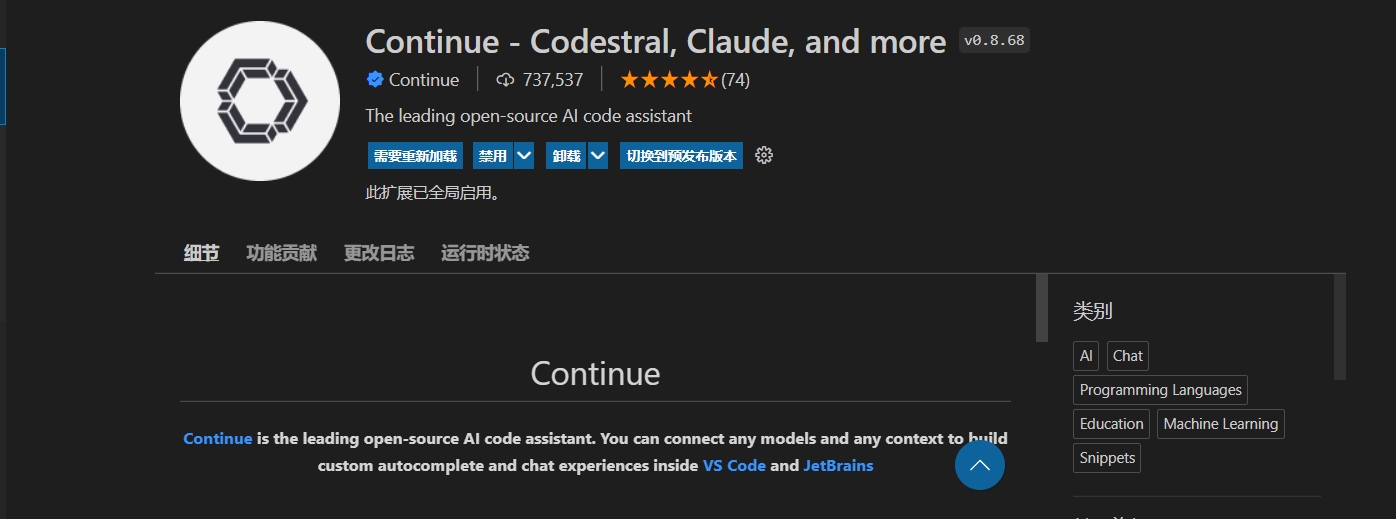This screenshot has width=1396, height=519.
Task: Select the 运行时状态 tab
Action: pyautogui.click(x=485, y=253)
